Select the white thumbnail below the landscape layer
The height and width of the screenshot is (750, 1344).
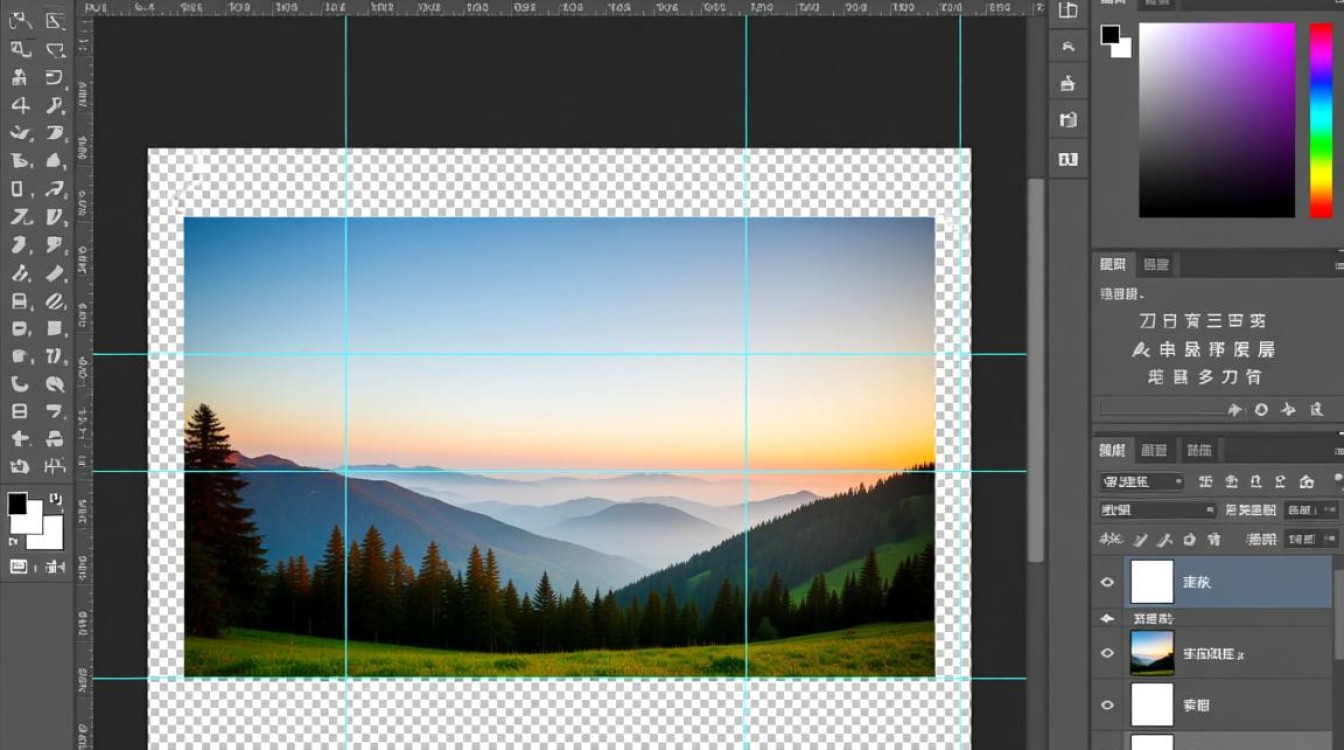[1151, 705]
